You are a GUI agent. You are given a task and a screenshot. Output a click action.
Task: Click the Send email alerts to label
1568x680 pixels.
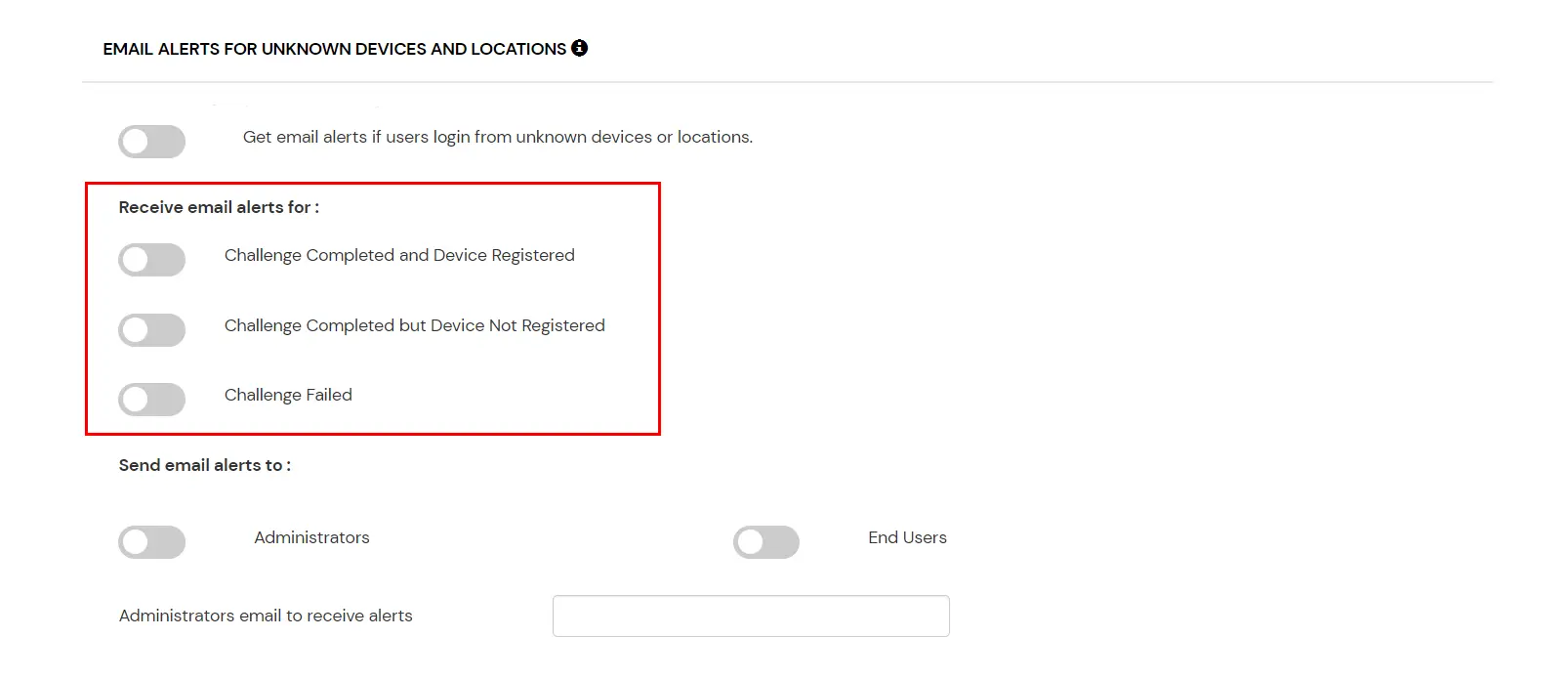click(204, 464)
